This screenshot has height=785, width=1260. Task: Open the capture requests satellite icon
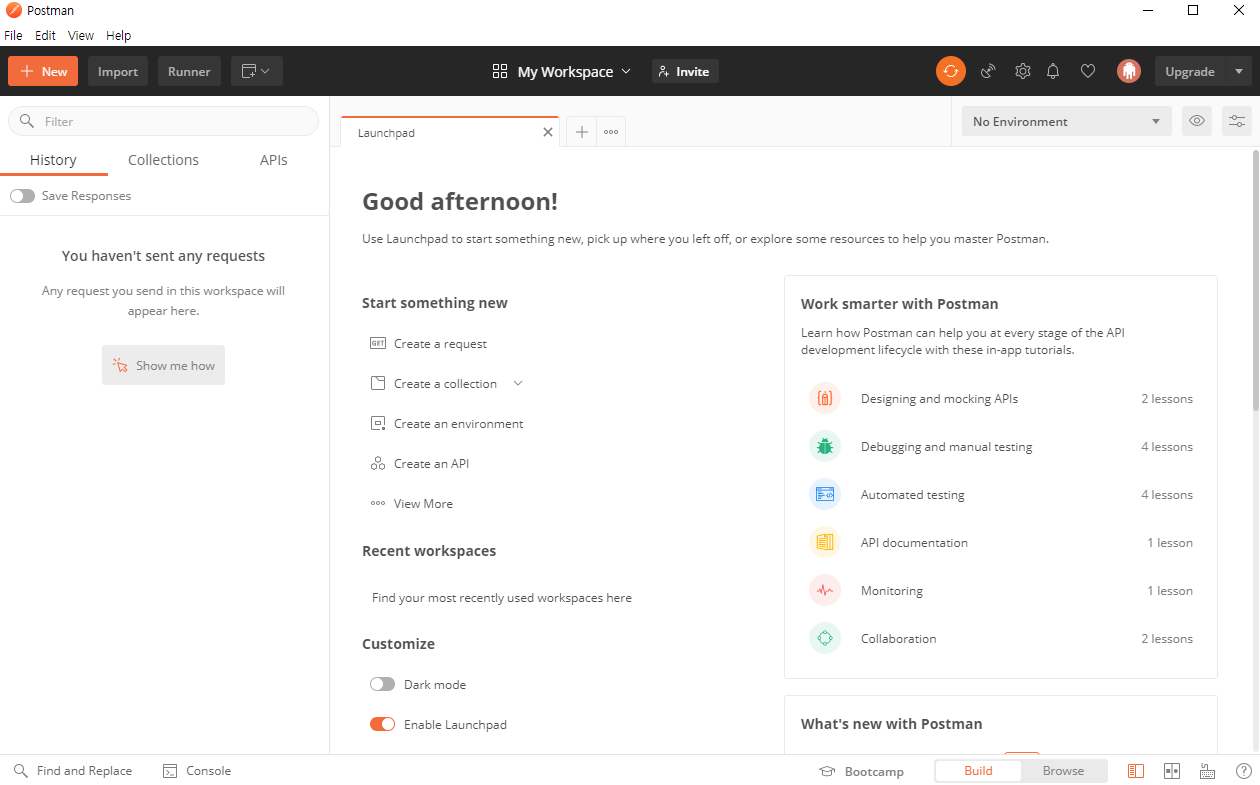[988, 71]
